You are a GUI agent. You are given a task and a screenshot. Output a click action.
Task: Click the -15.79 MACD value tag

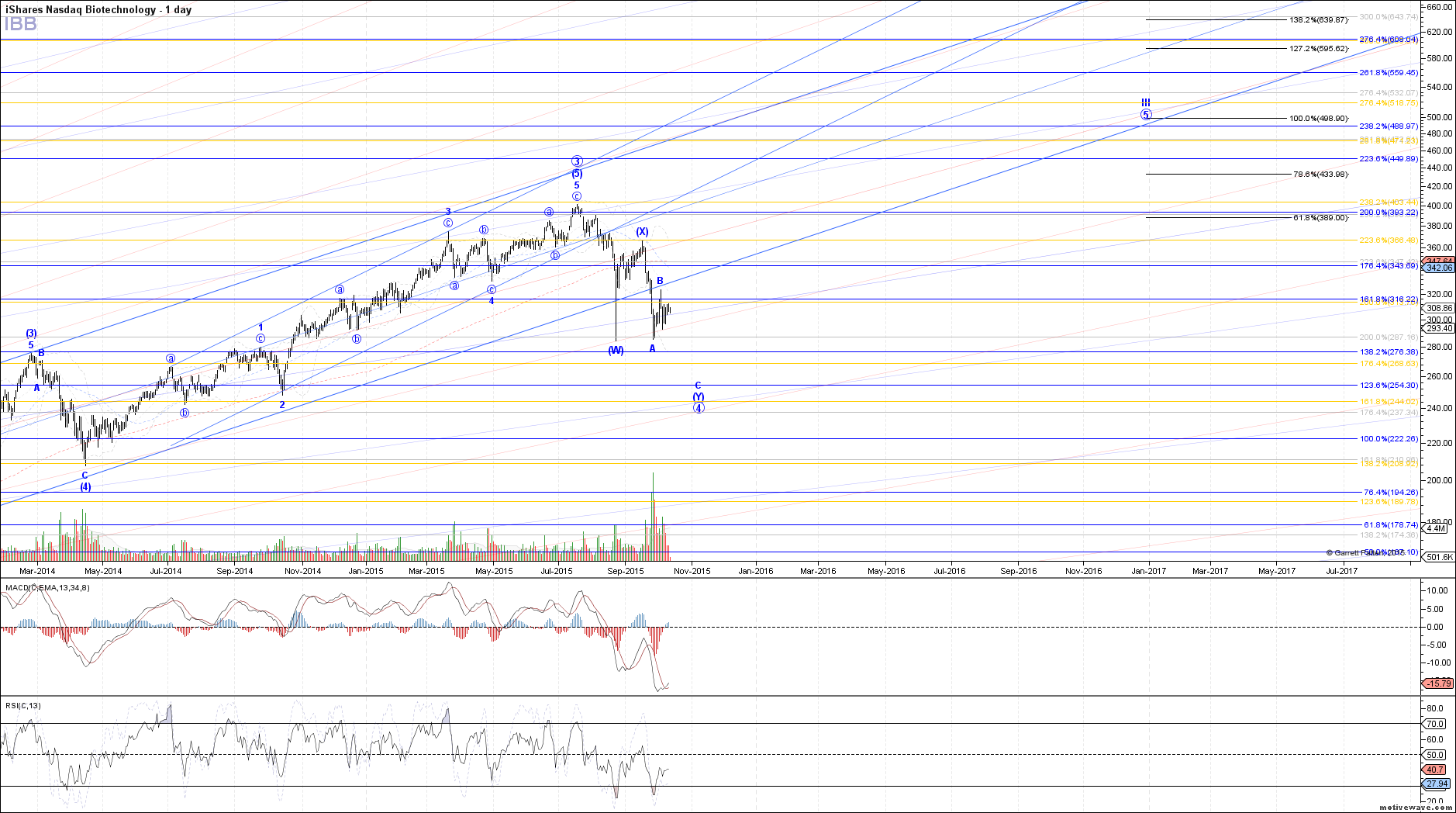[x=1438, y=683]
